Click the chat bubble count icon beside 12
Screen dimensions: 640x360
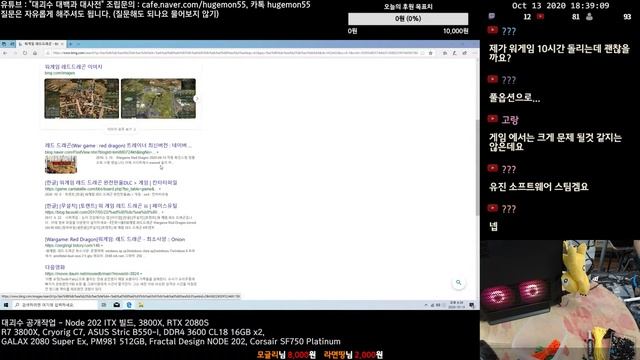click(492, 16)
